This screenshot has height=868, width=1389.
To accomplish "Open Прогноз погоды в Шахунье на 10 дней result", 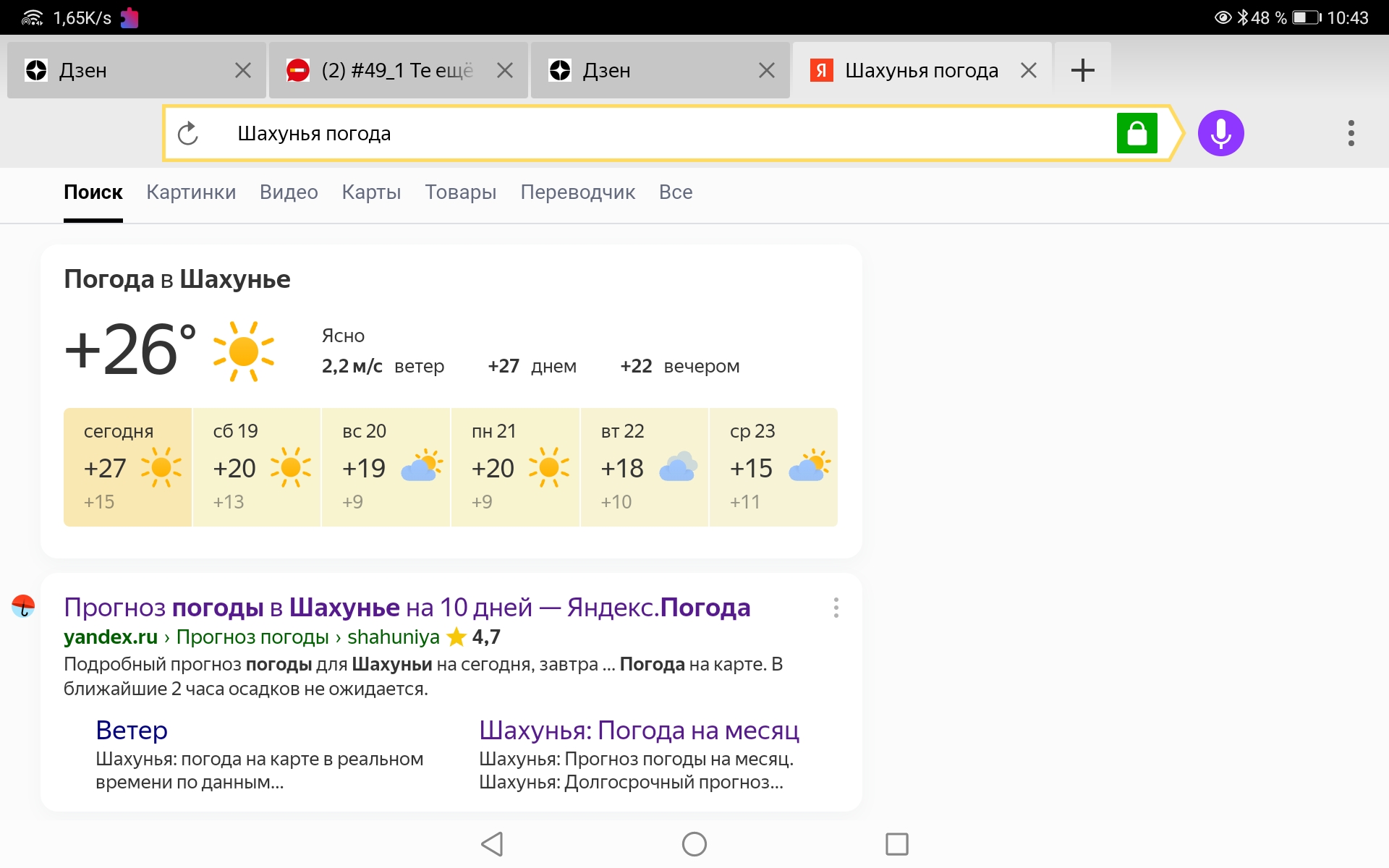I will tap(407, 607).
